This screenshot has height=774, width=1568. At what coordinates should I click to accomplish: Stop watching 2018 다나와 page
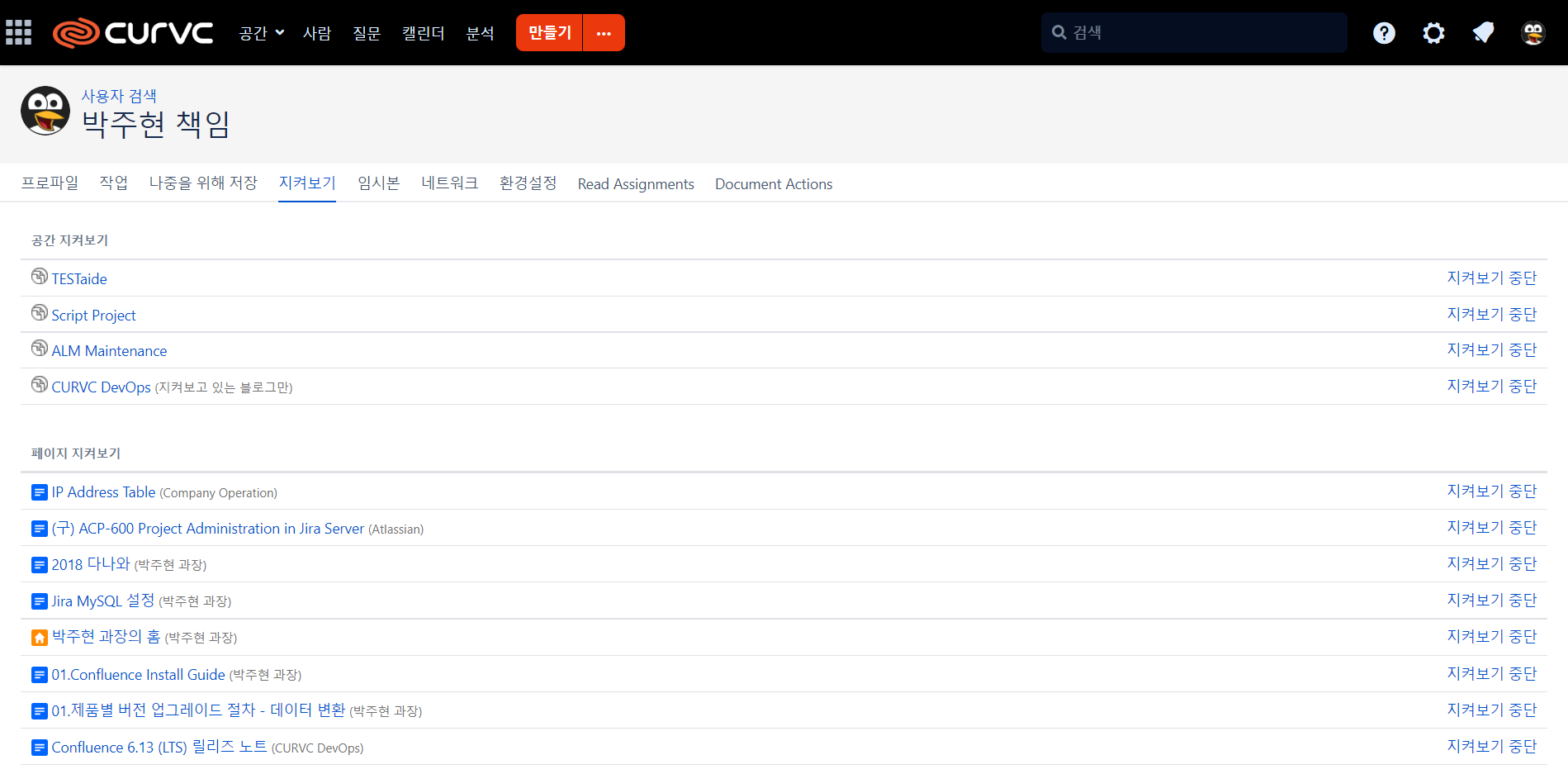[x=1492, y=563]
